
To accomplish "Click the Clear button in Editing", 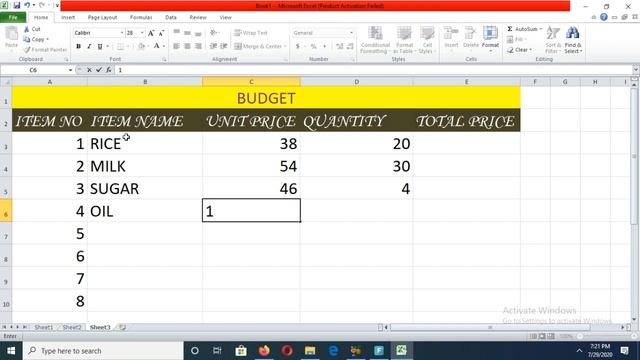I will pos(520,50).
